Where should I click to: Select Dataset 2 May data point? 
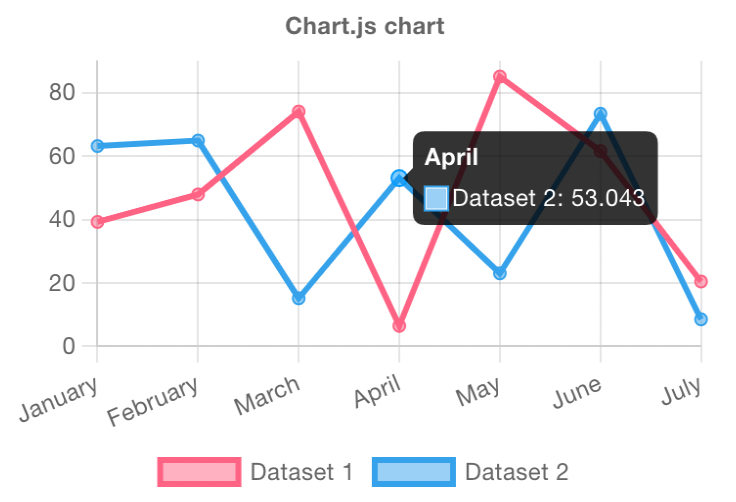tap(500, 273)
